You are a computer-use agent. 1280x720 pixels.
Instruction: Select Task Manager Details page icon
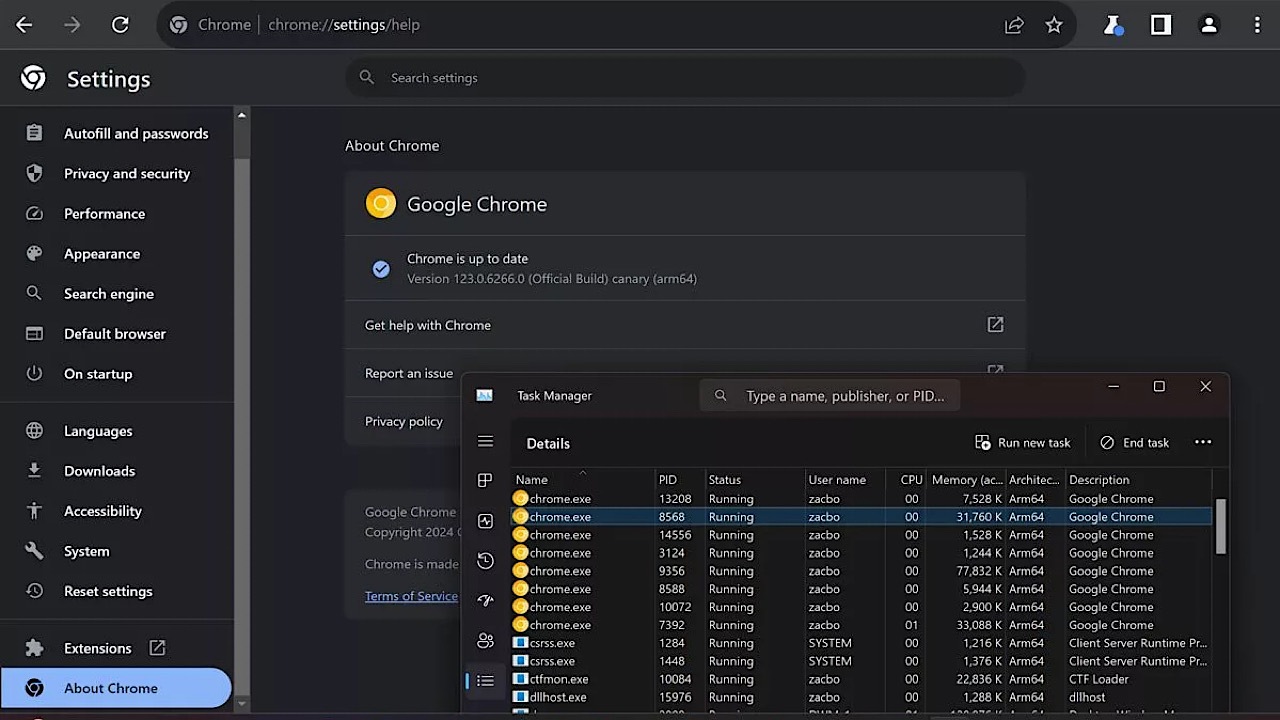(x=485, y=681)
